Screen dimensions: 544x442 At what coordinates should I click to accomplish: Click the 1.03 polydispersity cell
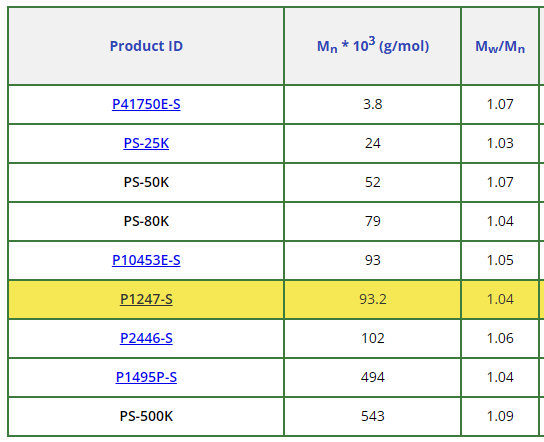tap(500, 143)
